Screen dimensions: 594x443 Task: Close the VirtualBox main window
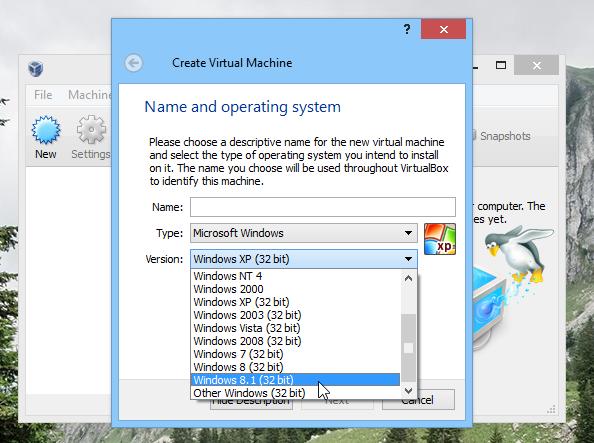point(537,66)
